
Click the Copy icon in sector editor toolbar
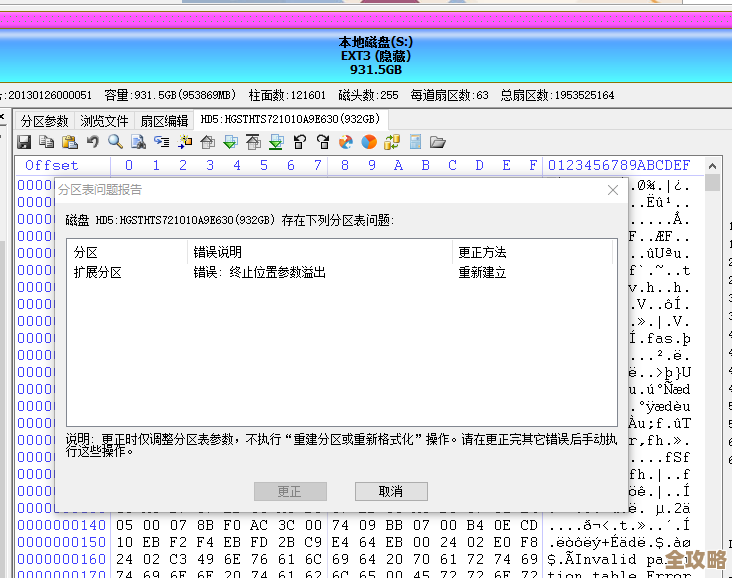(x=47, y=142)
